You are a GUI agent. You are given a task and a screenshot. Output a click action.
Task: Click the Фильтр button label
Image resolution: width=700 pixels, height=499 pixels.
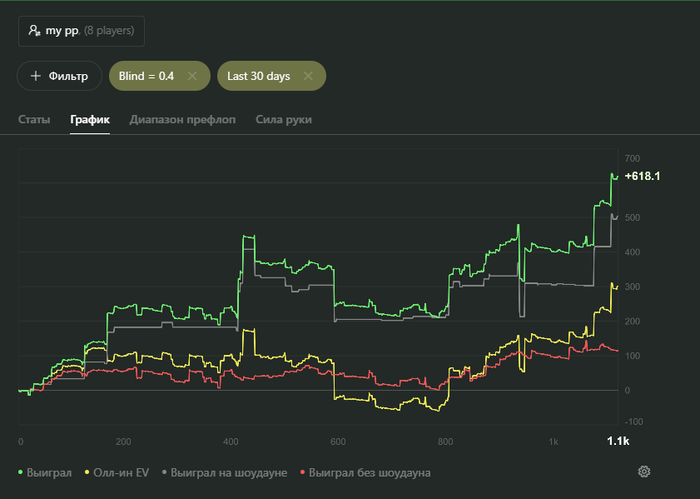69,76
